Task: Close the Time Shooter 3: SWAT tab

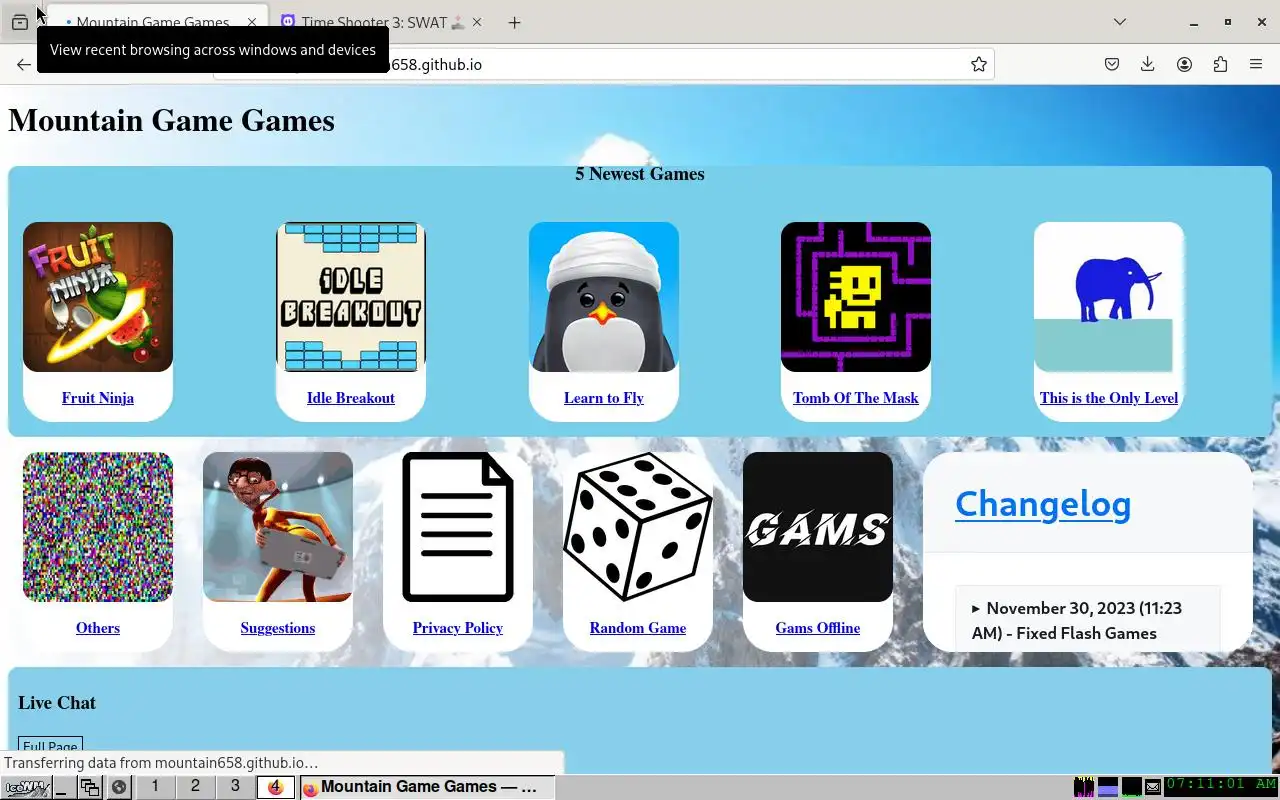Action: point(476,22)
